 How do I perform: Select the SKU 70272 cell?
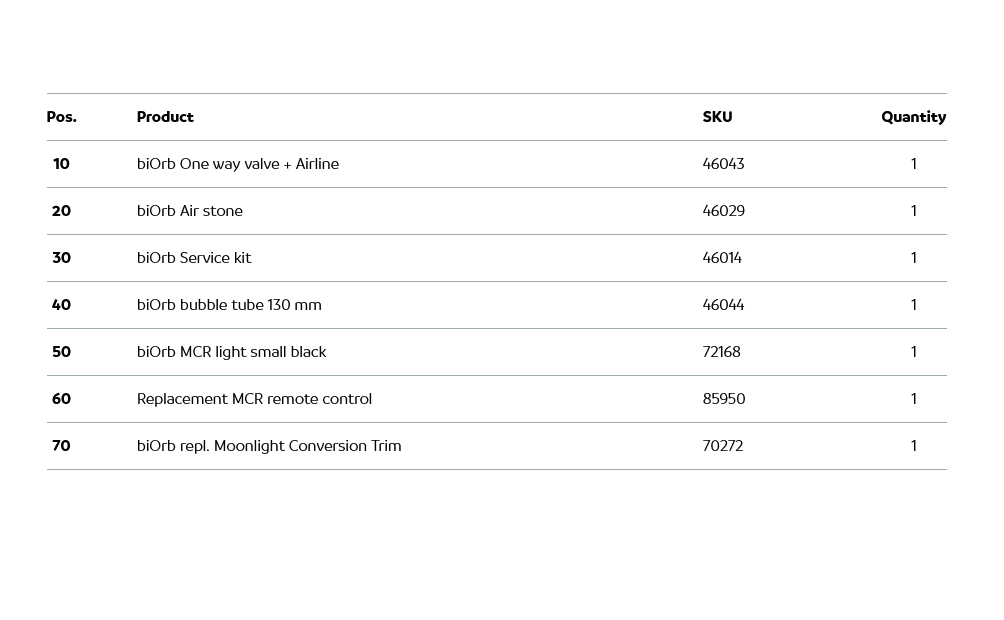pos(722,446)
